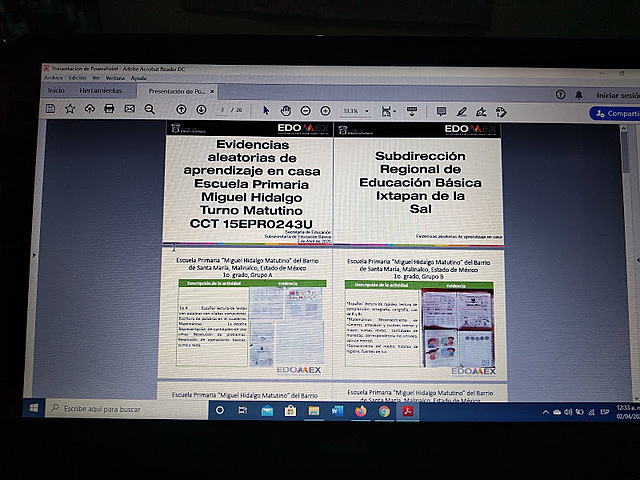Open Cortana circle icon in taskbar
This screenshot has height=480, width=640.
pos(220,410)
